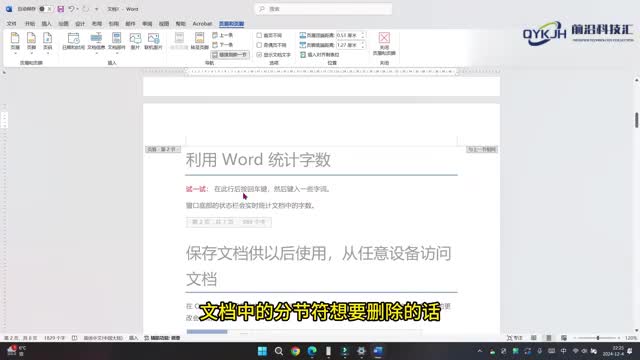Screen dimensions: 640x360
Task: Click the vertical scrollbar thumb
Action: [x=636, y=120]
